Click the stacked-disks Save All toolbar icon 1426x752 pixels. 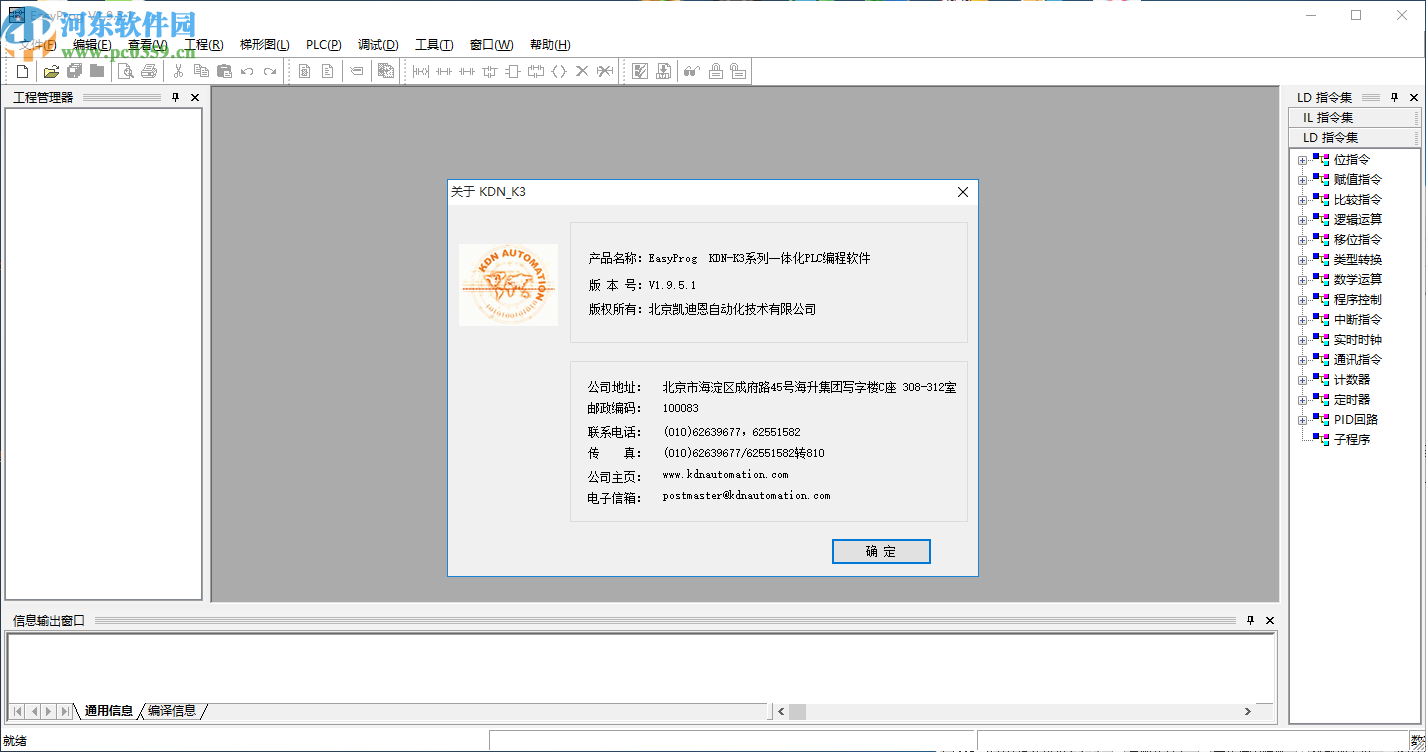[x=74, y=71]
